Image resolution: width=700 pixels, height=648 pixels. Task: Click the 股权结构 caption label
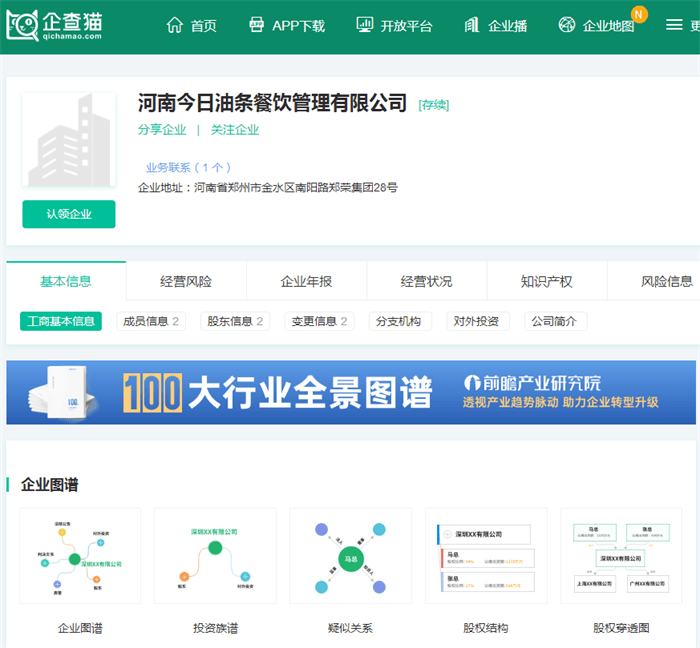pyautogui.click(x=486, y=628)
